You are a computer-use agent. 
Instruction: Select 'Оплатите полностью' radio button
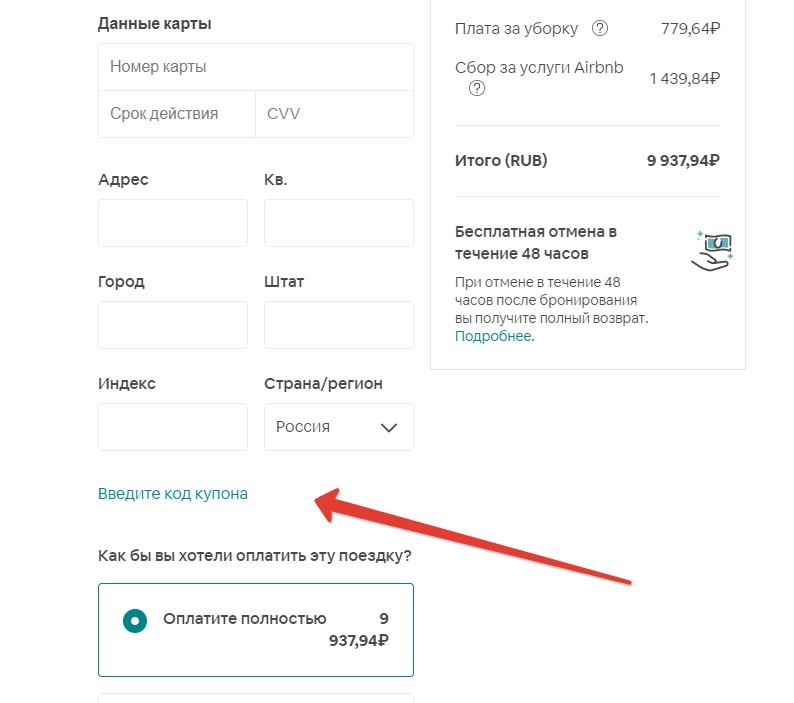click(134, 620)
